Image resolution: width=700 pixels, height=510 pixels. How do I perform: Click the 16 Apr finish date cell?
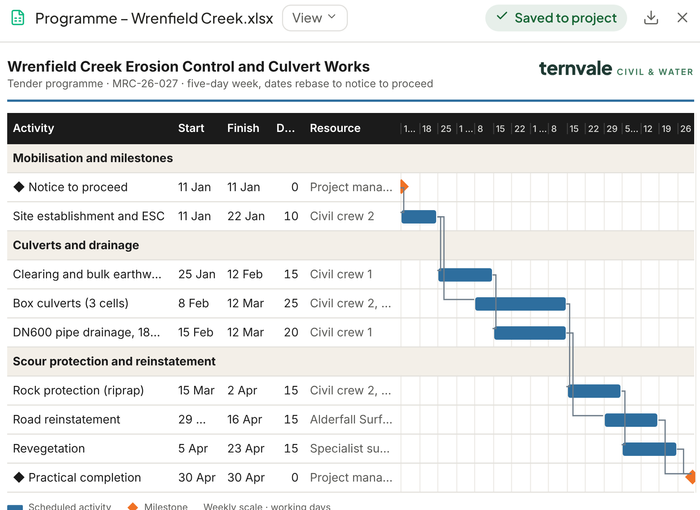[245, 419]
